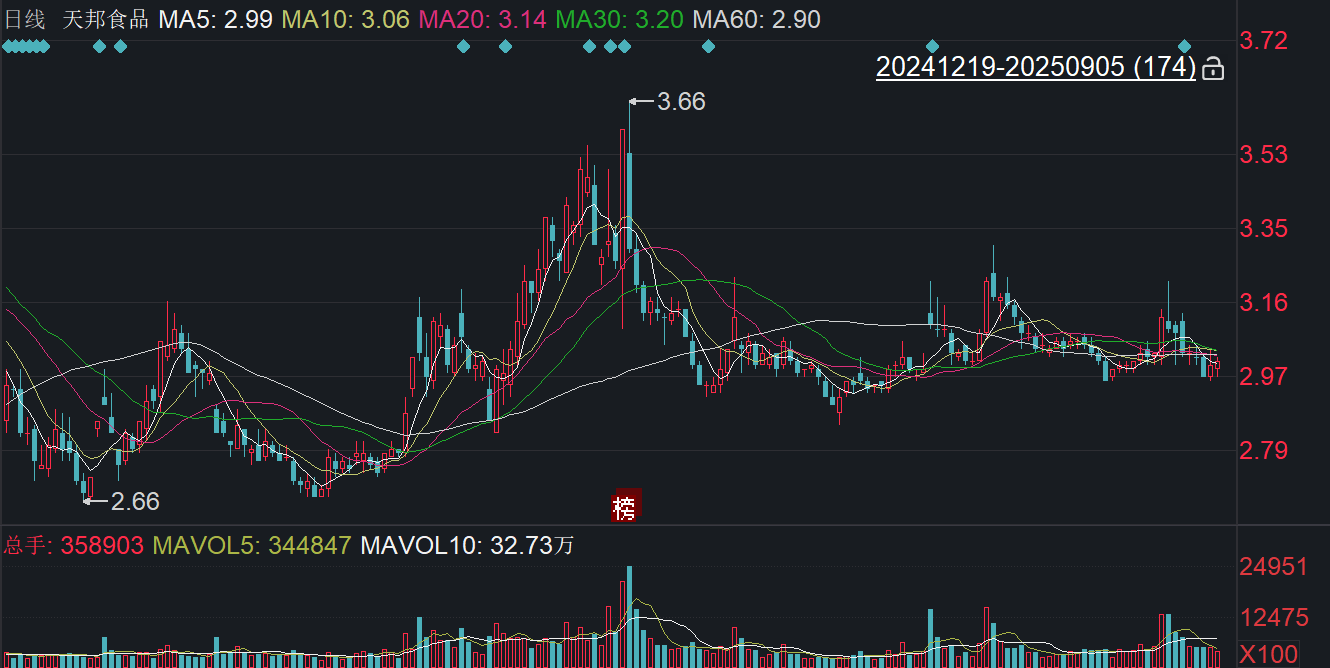Click the rightmost diamond event marker
Screen dimensions: 1330x668
pos(1184,46)
